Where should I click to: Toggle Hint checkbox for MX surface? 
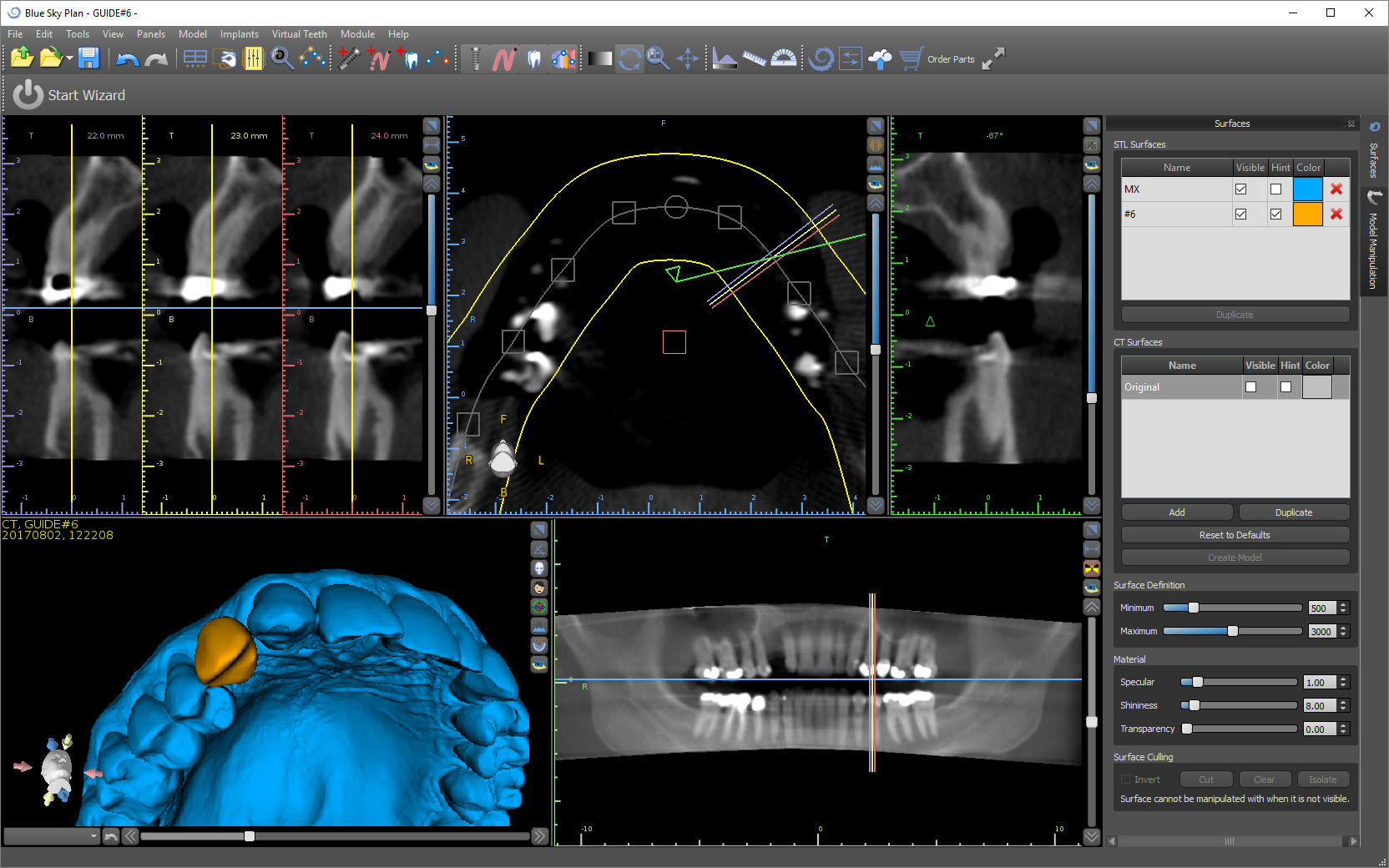tap(1275, 189)
